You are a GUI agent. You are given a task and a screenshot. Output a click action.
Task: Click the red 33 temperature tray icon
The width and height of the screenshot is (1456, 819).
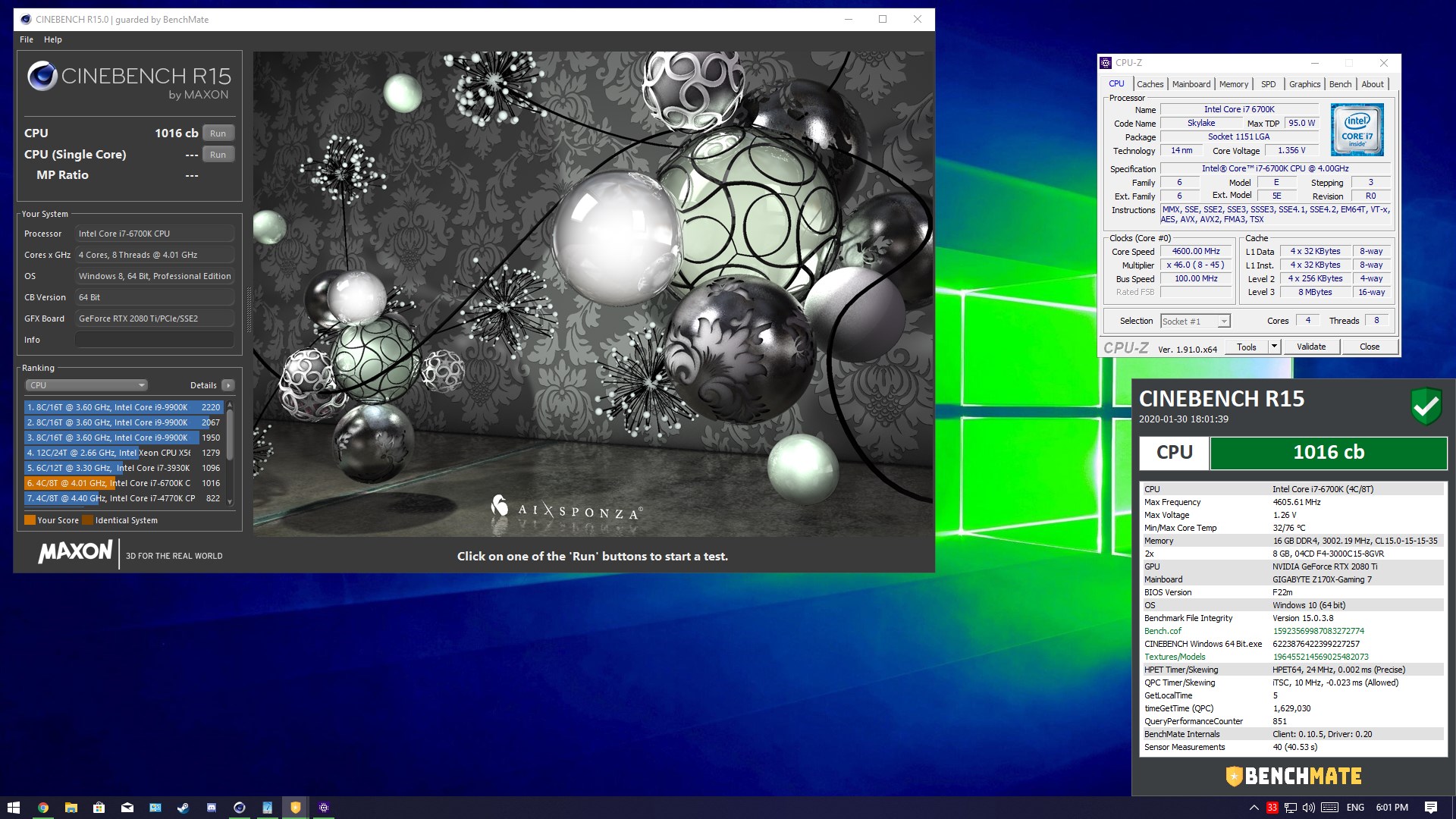click(1272, 808)
